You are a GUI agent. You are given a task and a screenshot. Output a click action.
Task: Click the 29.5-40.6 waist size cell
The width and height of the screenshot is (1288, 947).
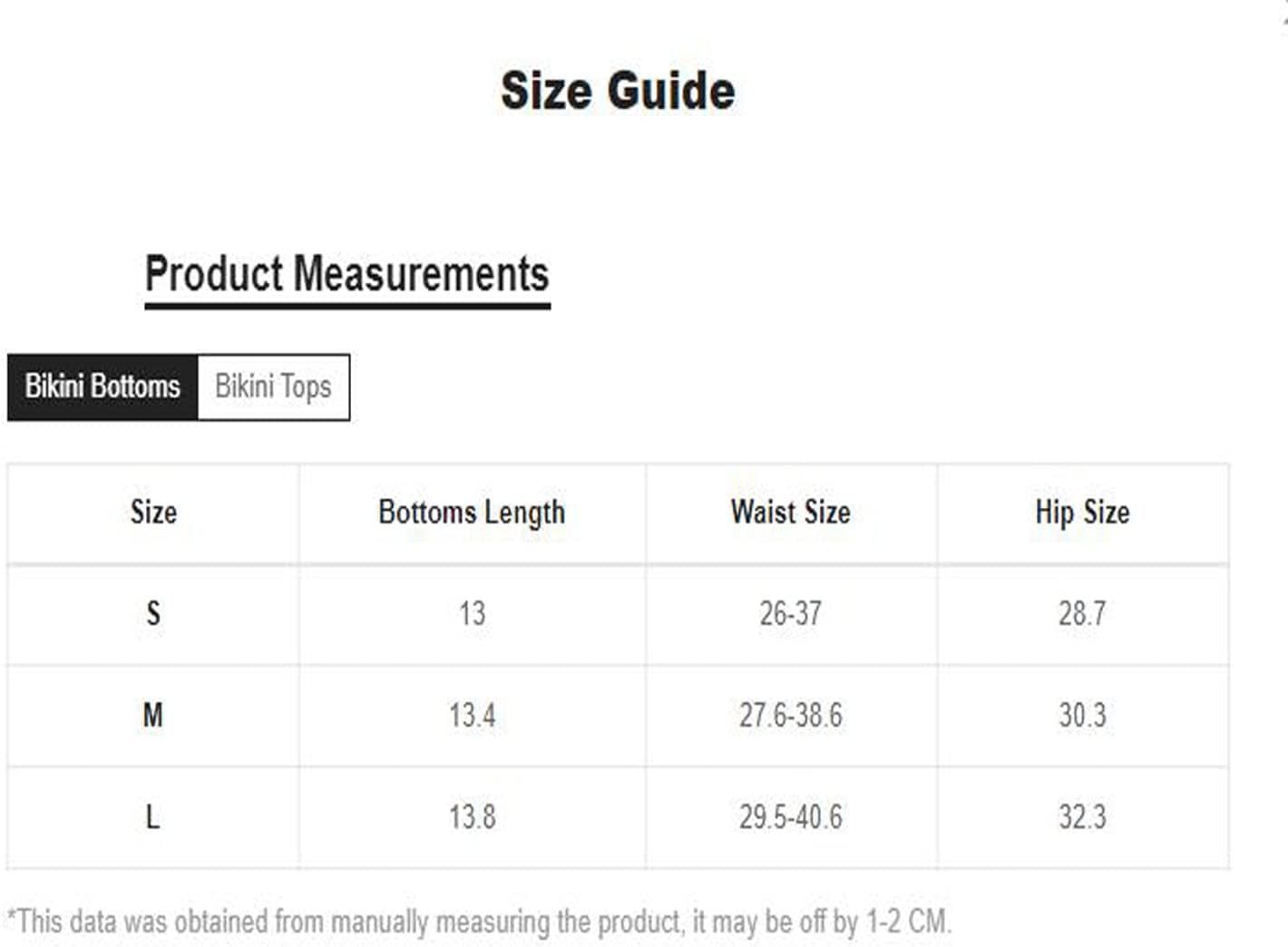791,817
